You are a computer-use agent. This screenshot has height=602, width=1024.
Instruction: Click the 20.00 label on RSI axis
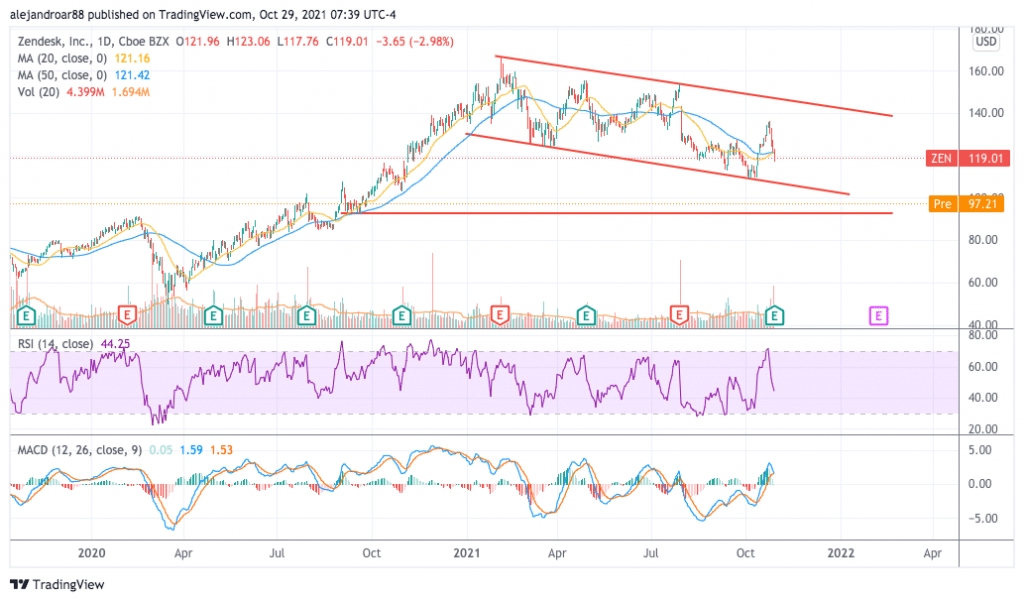pyautogui.click(x=982, y=429)
